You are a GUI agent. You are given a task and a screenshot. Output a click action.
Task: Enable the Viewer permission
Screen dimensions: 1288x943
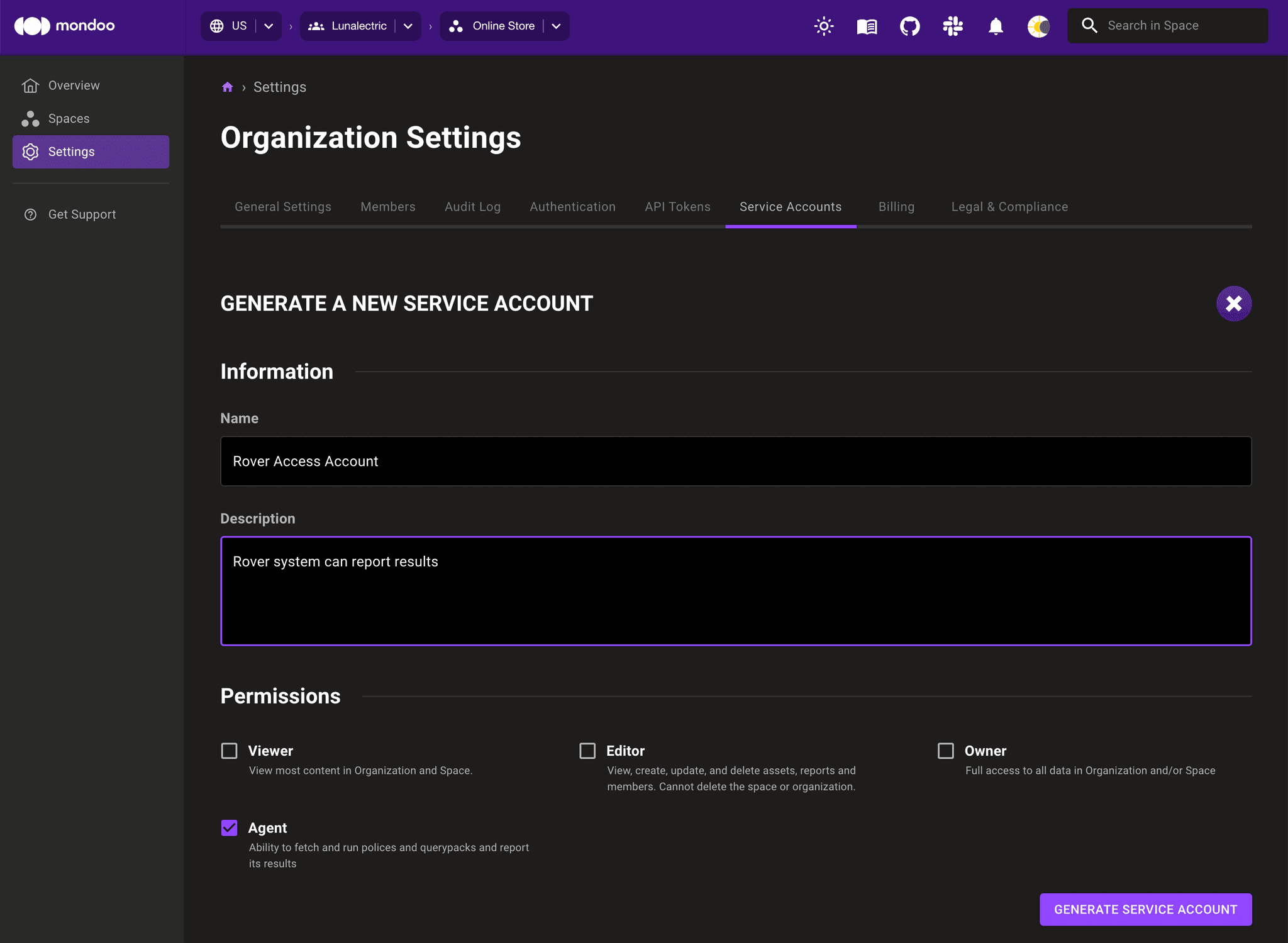pyautogui.click(x=229, y=751)
